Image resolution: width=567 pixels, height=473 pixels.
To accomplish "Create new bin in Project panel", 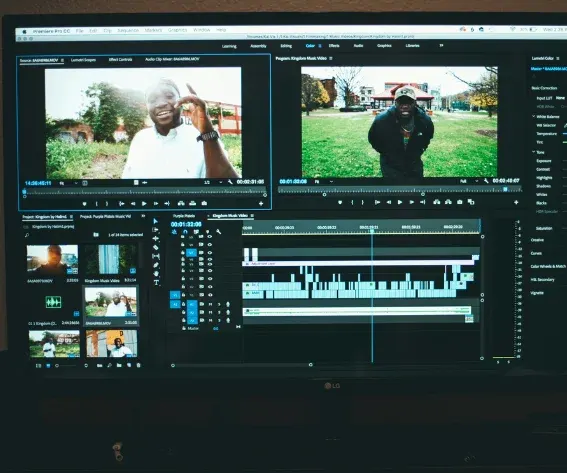I will coord(119,366).
